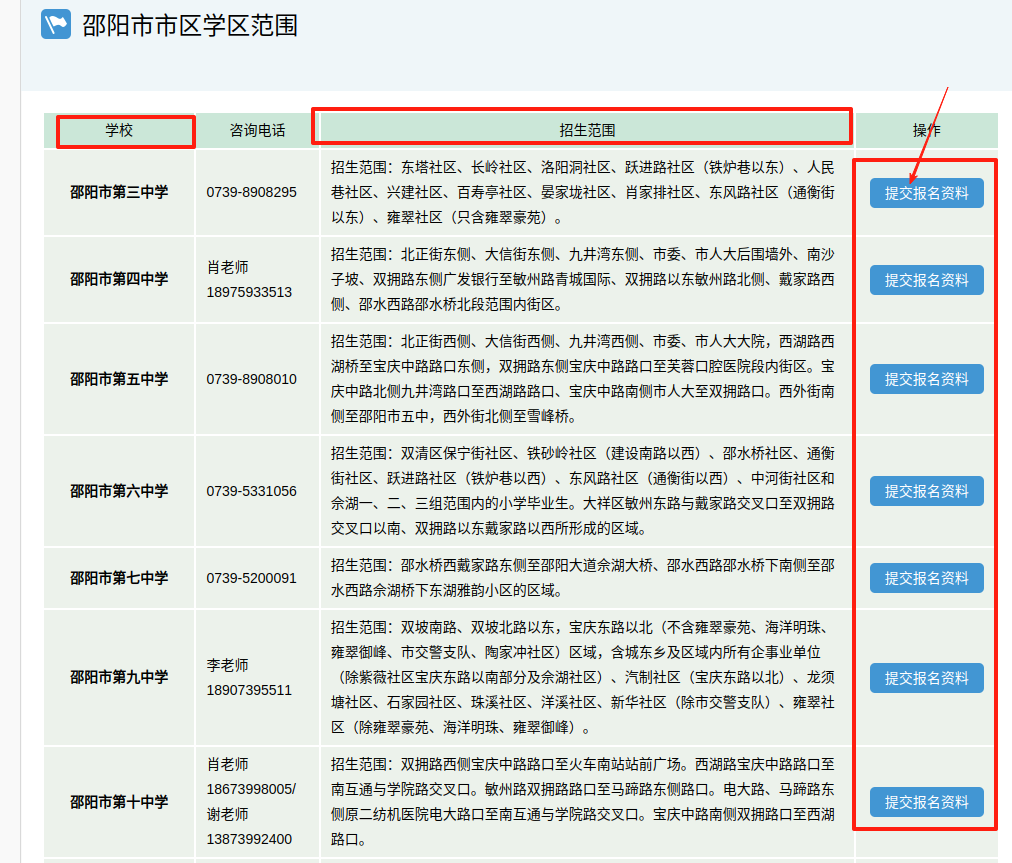1012x863 pixels.
Task: Click contact name 李老师
Action: [x=227, y=665]
